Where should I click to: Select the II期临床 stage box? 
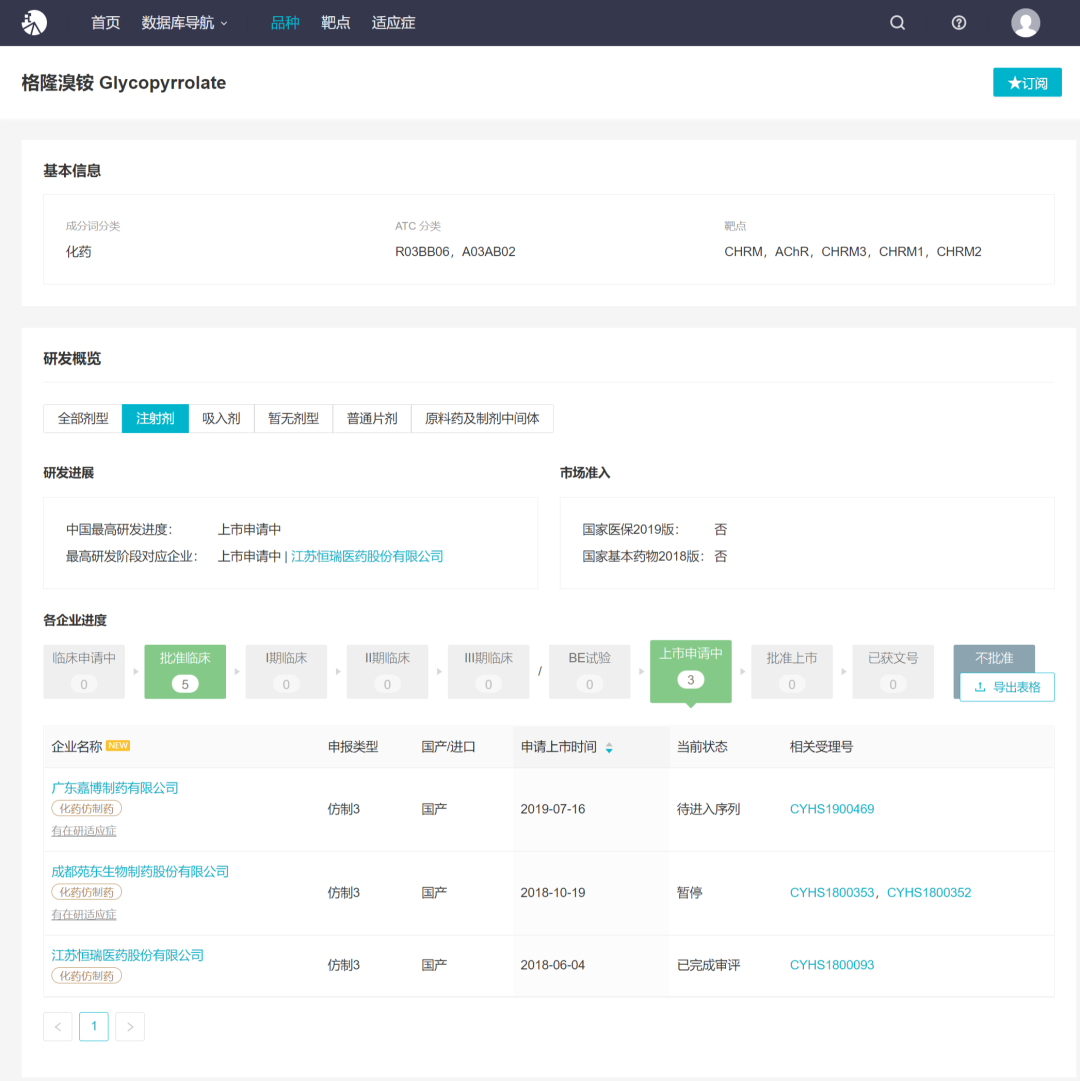pyautogui.click(x=387, y=671)
